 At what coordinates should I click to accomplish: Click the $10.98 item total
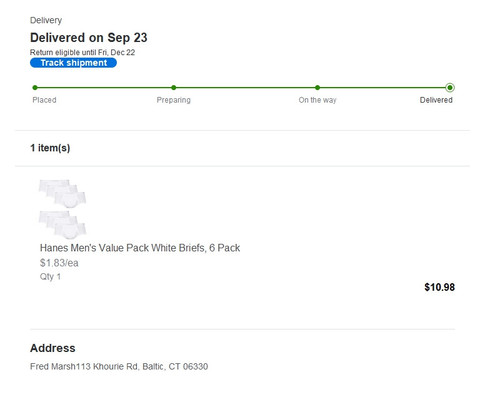tap(439, 287)
